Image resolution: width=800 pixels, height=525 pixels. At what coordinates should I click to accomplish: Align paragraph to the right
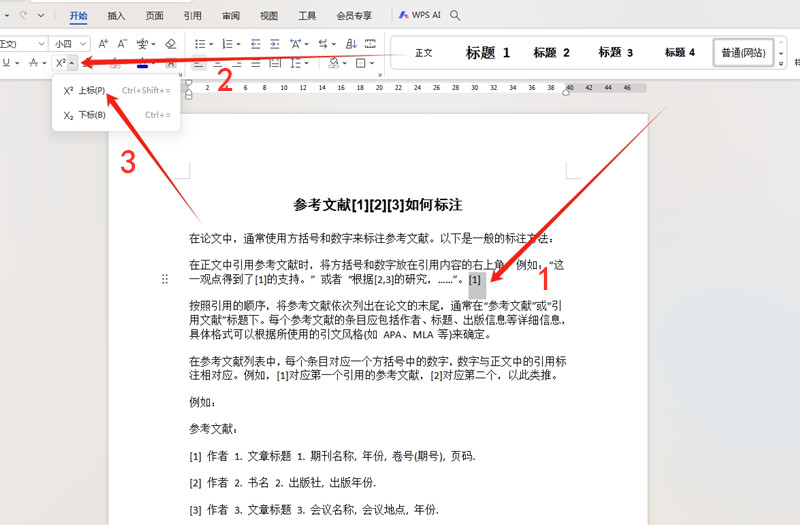(237, 63)
